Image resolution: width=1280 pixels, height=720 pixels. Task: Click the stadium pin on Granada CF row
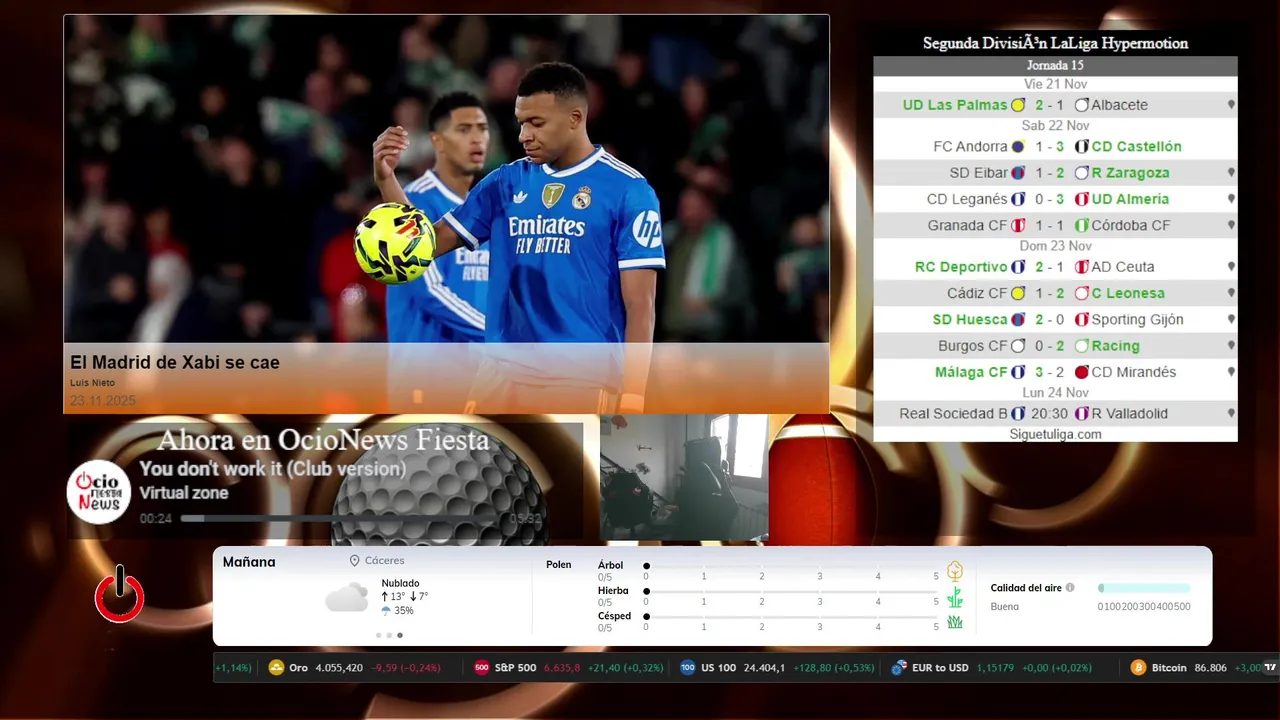tap(1231, 226)
